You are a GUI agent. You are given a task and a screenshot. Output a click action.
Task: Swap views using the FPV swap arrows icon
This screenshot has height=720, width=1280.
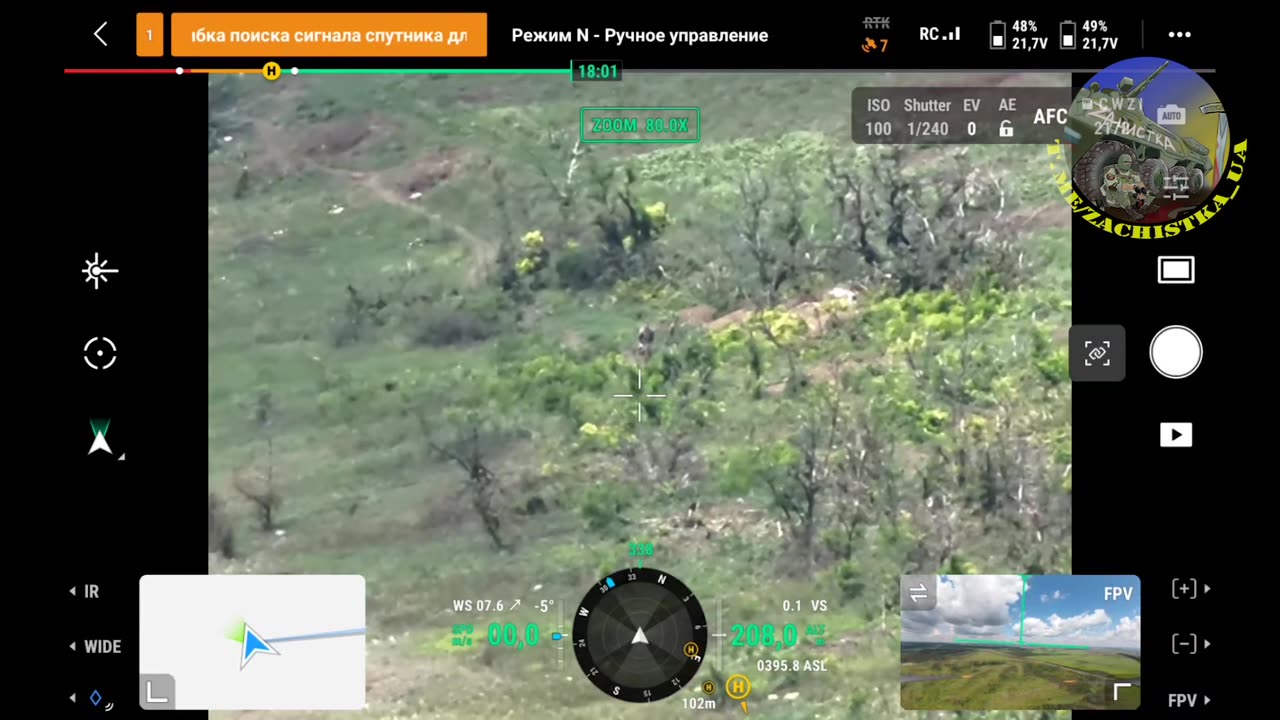pyautogui.click(x=918, y=594)
